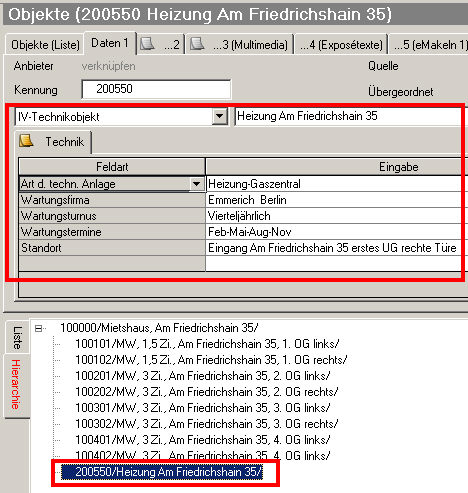
Task: Click into the Kennung field 200550
Action: tap(156, 89)
